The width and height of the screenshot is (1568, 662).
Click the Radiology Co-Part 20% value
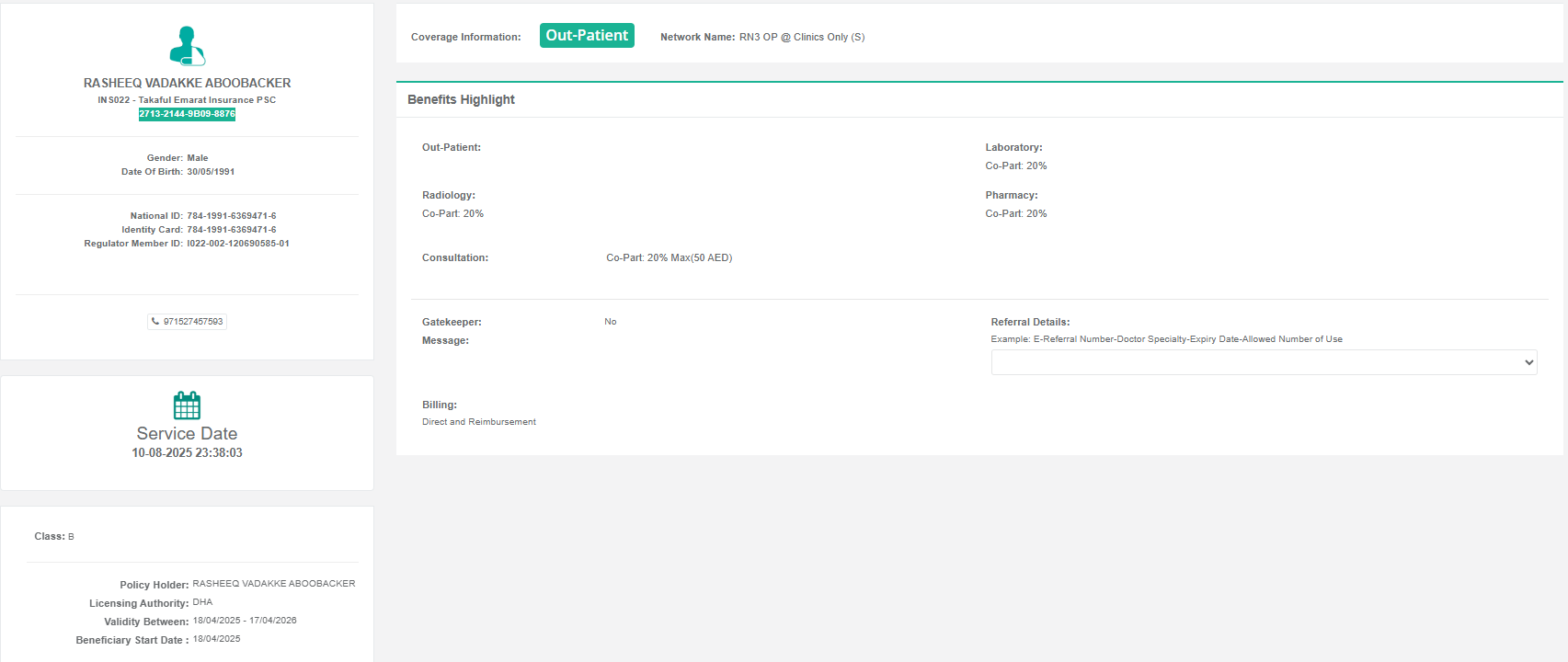pos(452,213)
